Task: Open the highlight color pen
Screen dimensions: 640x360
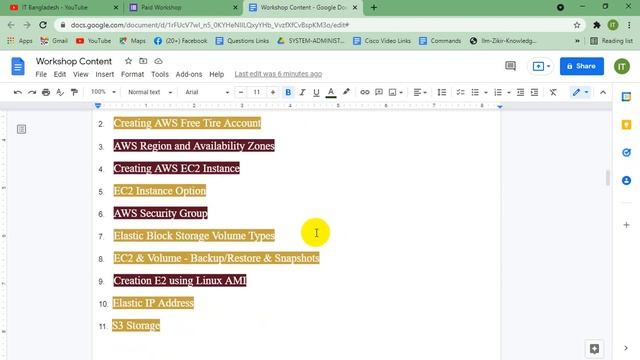Action: [346, 92]
